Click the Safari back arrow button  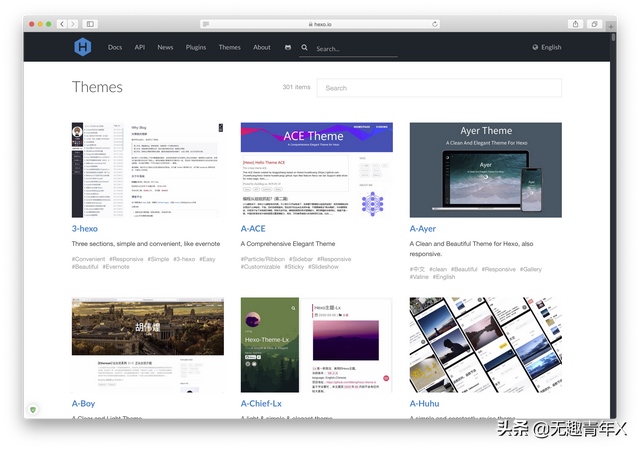pos(62,24)
